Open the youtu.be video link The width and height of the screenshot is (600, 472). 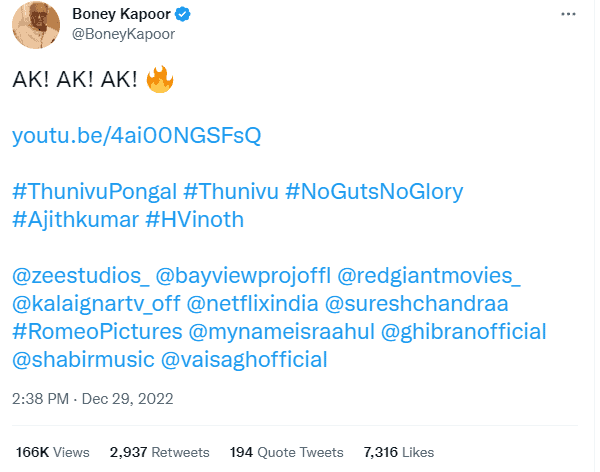137,135
